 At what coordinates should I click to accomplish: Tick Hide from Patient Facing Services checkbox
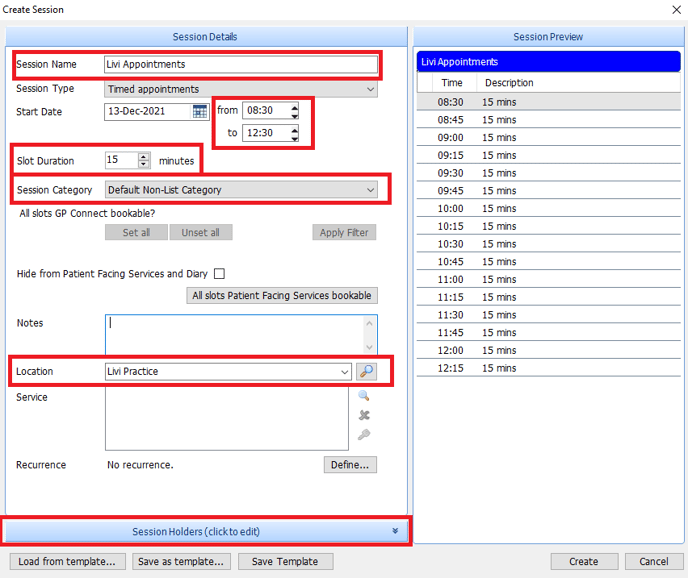(219, 274)
